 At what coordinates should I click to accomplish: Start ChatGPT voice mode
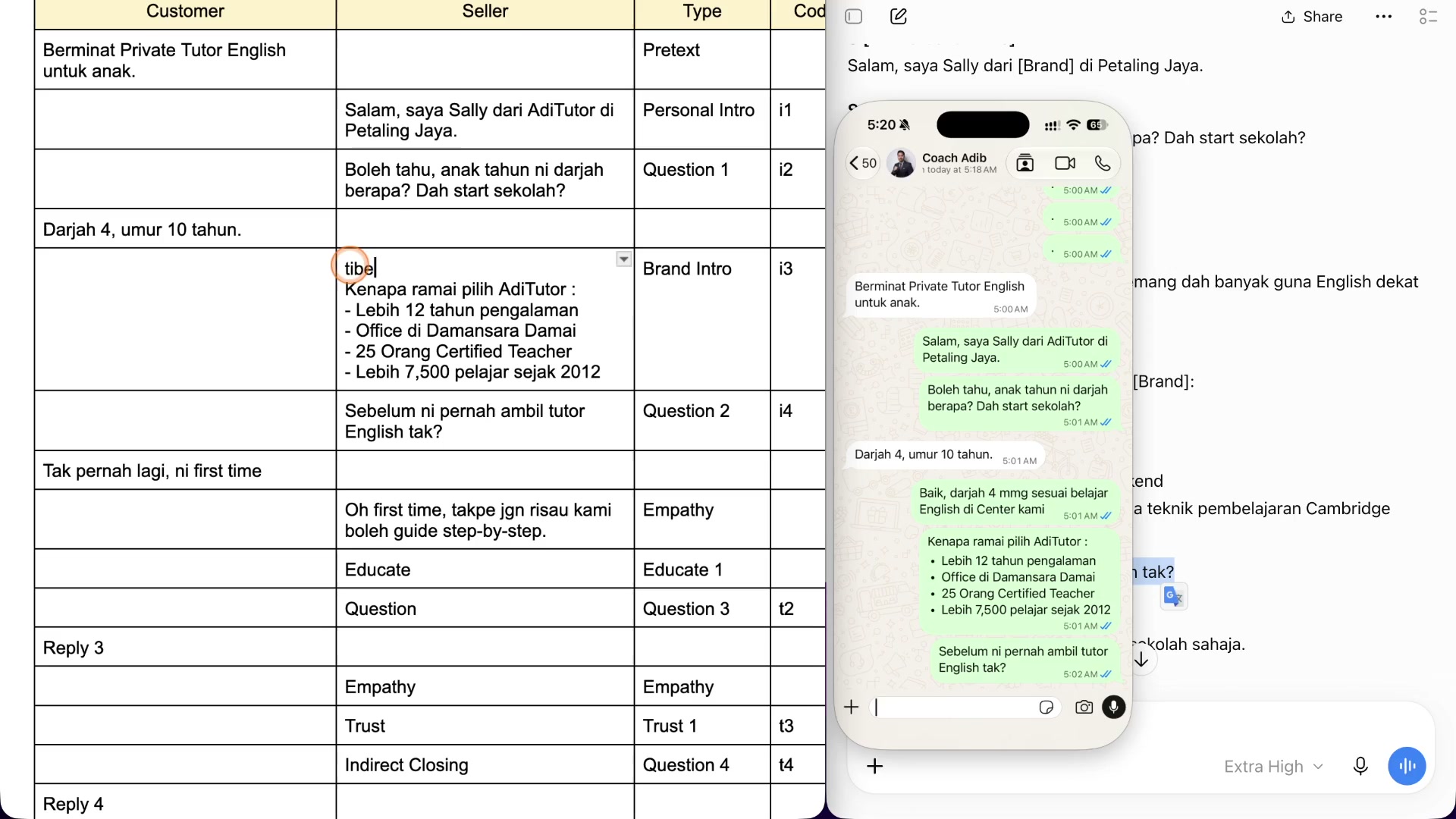coord(1407,767)
